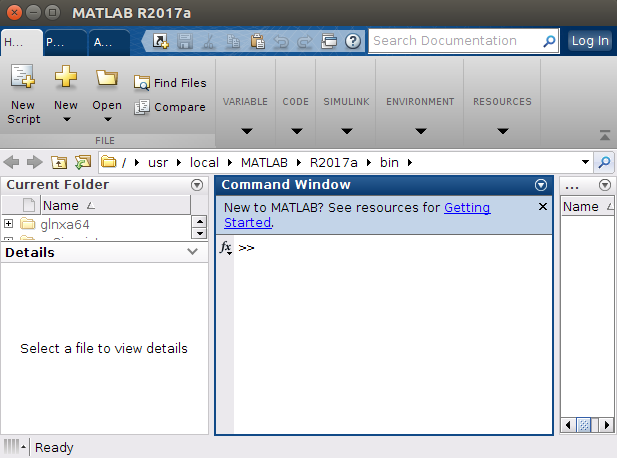Click the status bar grip icon
The width and height of the screenshot is (617, 458).
[x=11, y=447]
